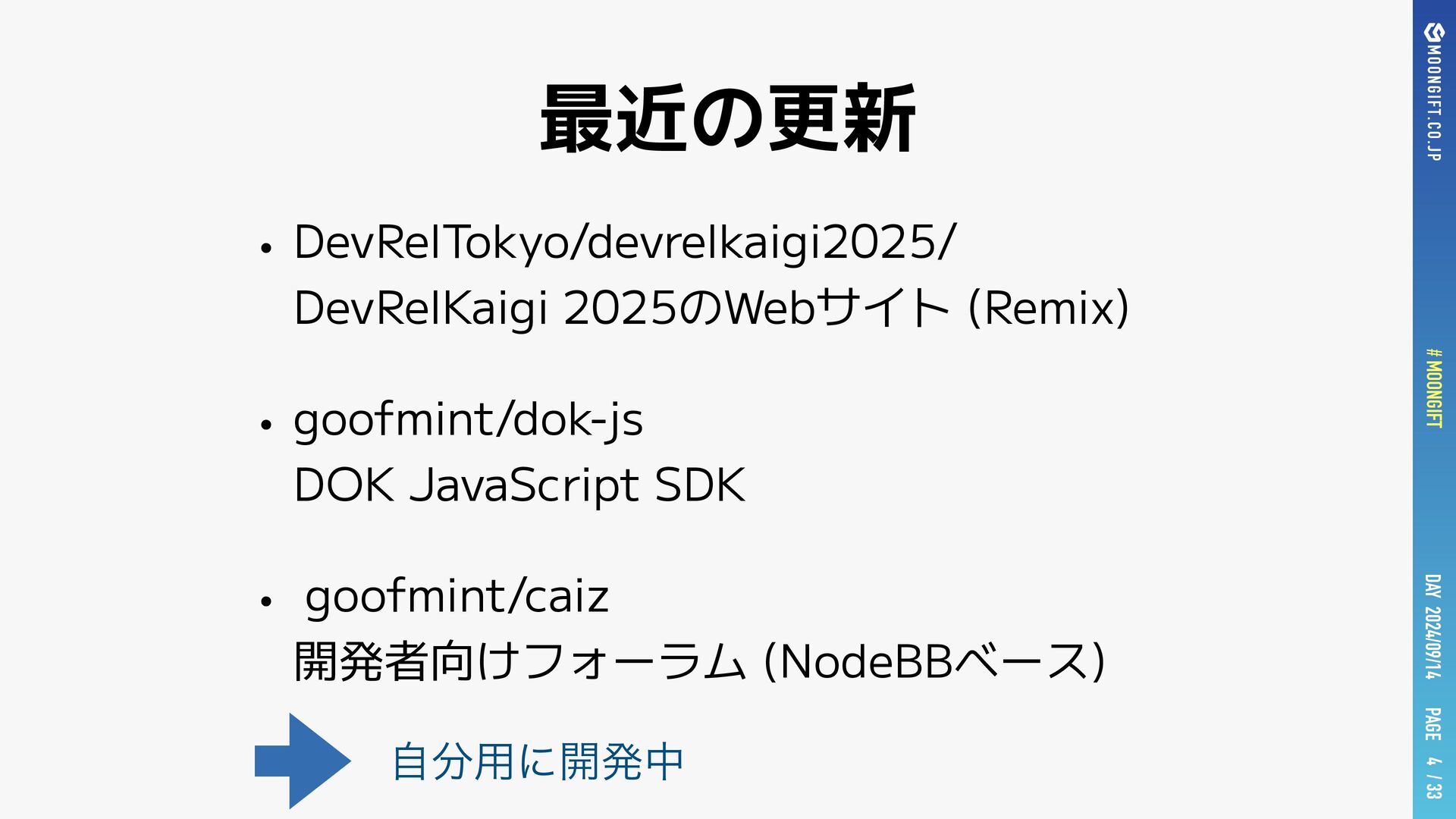Select the goofmint/caiz repository text
This screenshot has width=1456, height=819.
tap(457, 597)
